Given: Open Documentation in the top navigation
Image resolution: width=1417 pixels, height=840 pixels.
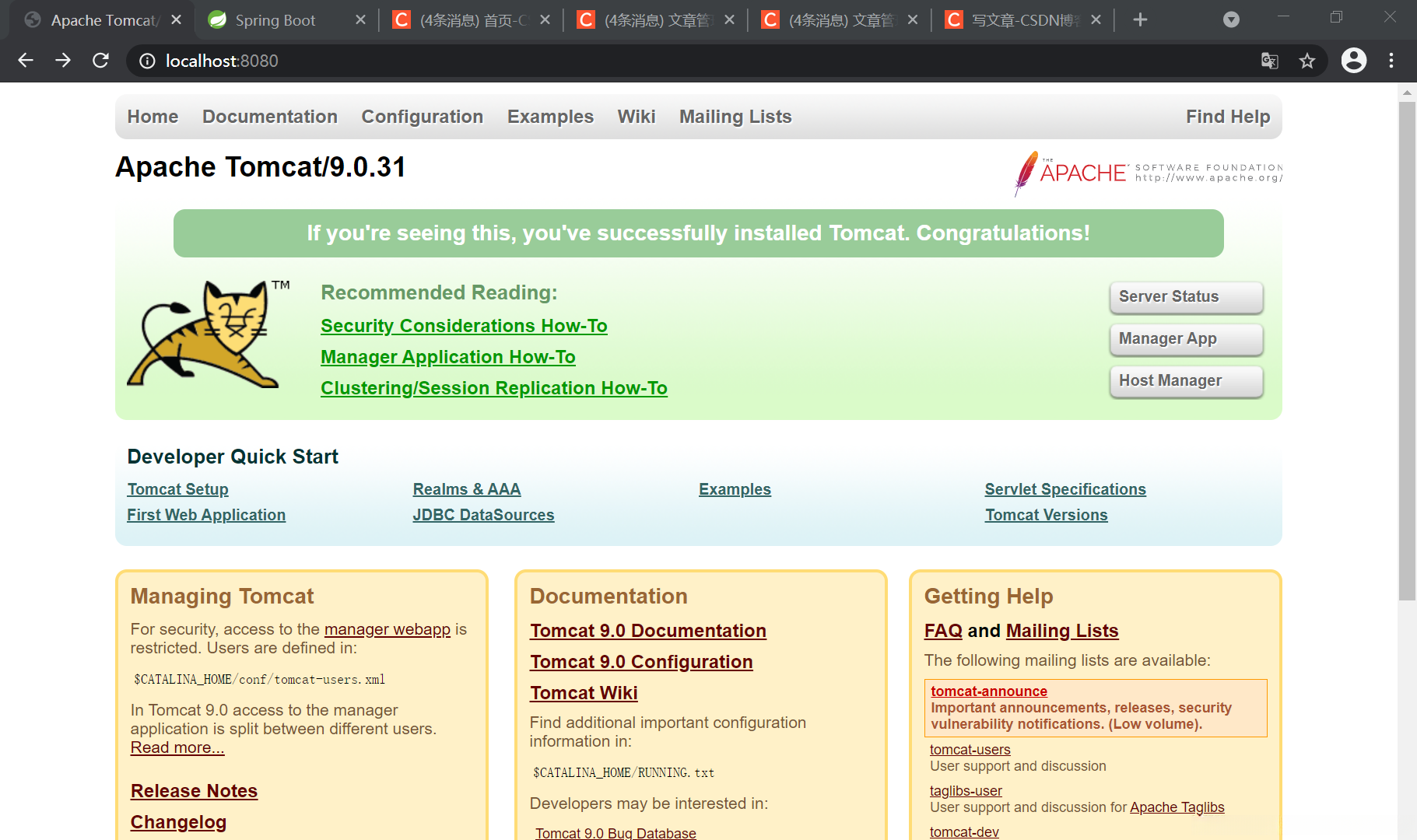Looking at the screenshot, I should point(270,117).
